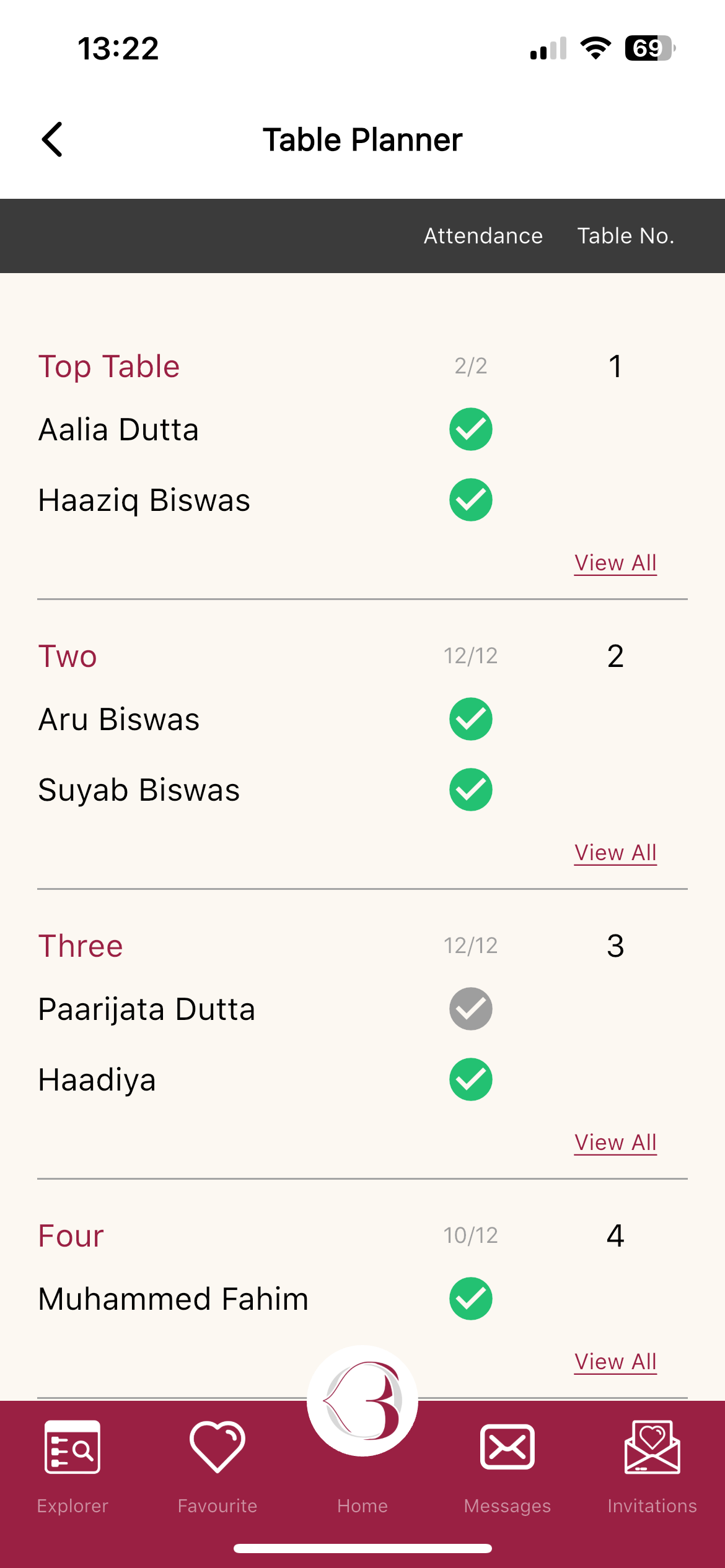
Task: Select the Attendance column header
Action: pos(483,236)
